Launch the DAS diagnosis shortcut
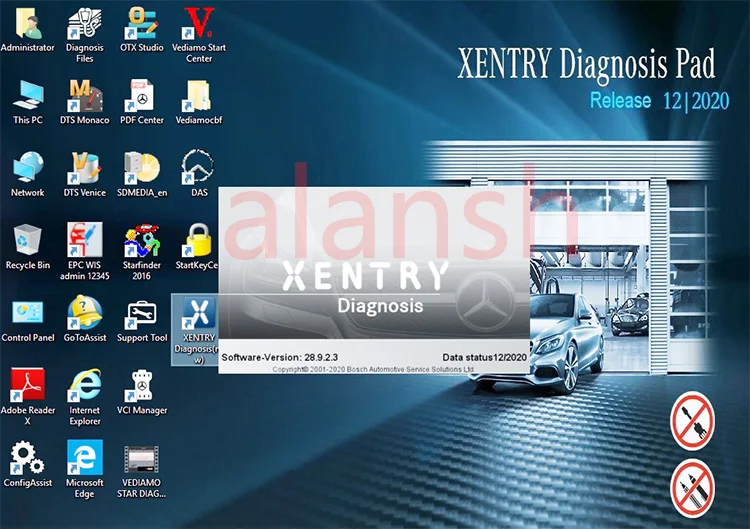This screenshot has height=529, width=750. pyautogui.click(x=199, y=173)
